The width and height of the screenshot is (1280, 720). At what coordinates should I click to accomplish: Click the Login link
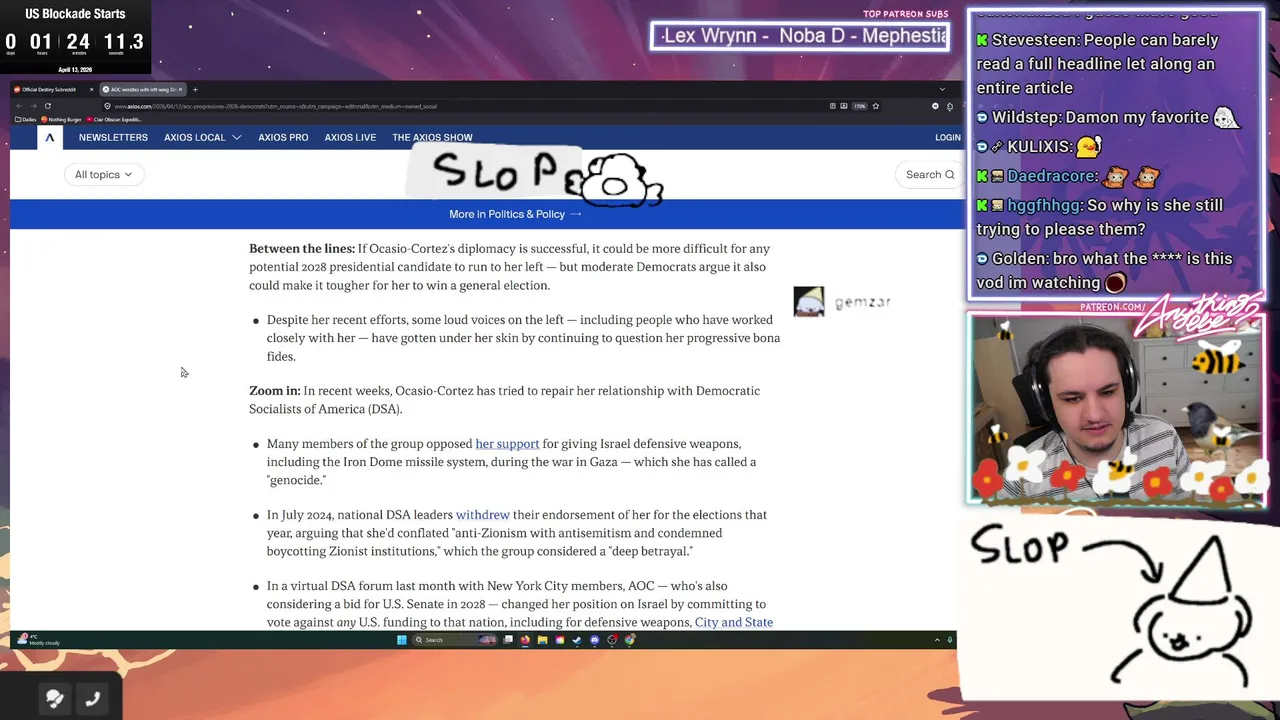[947, 137]
